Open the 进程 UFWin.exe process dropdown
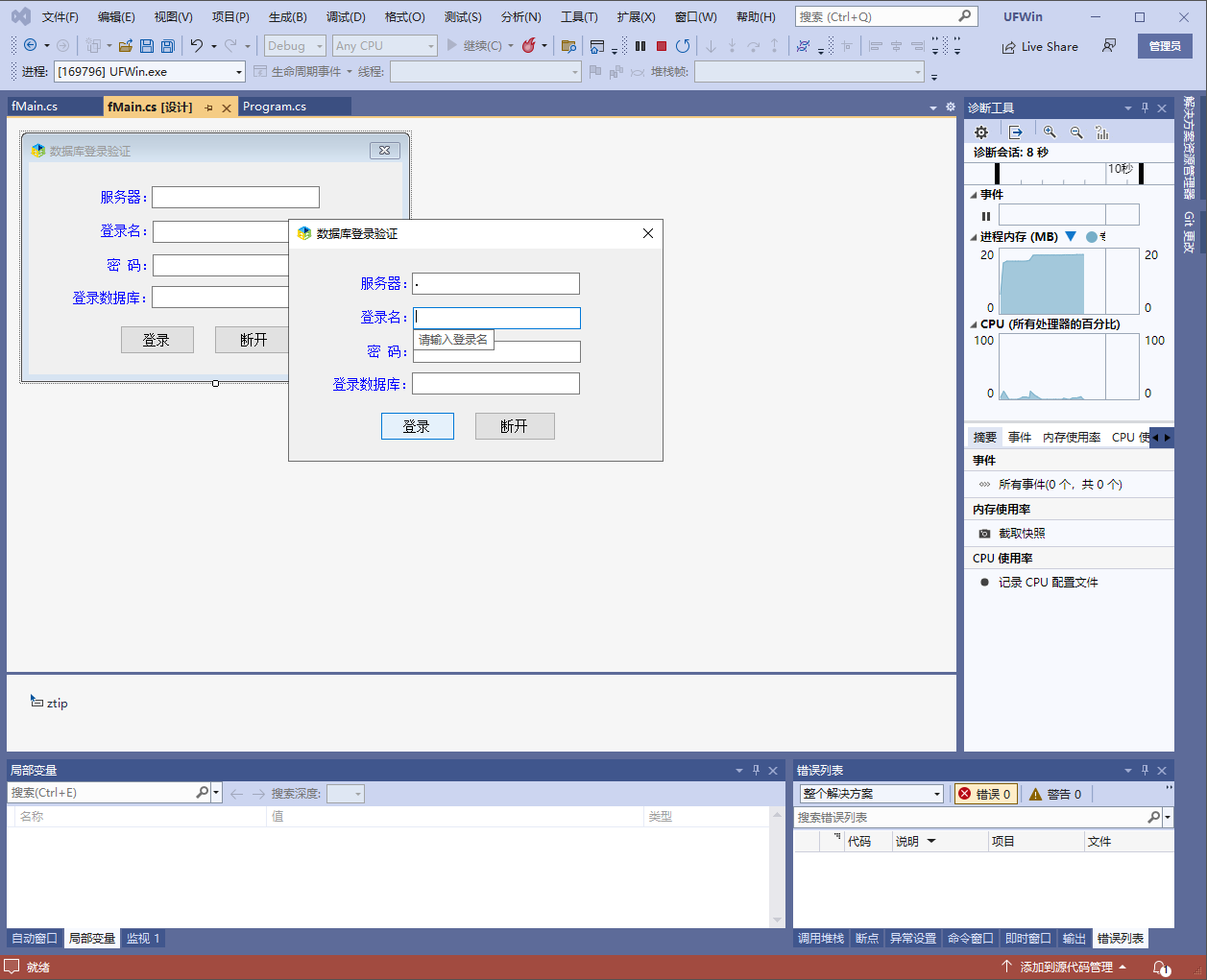The image size is (1207, 980). (239, 72)
